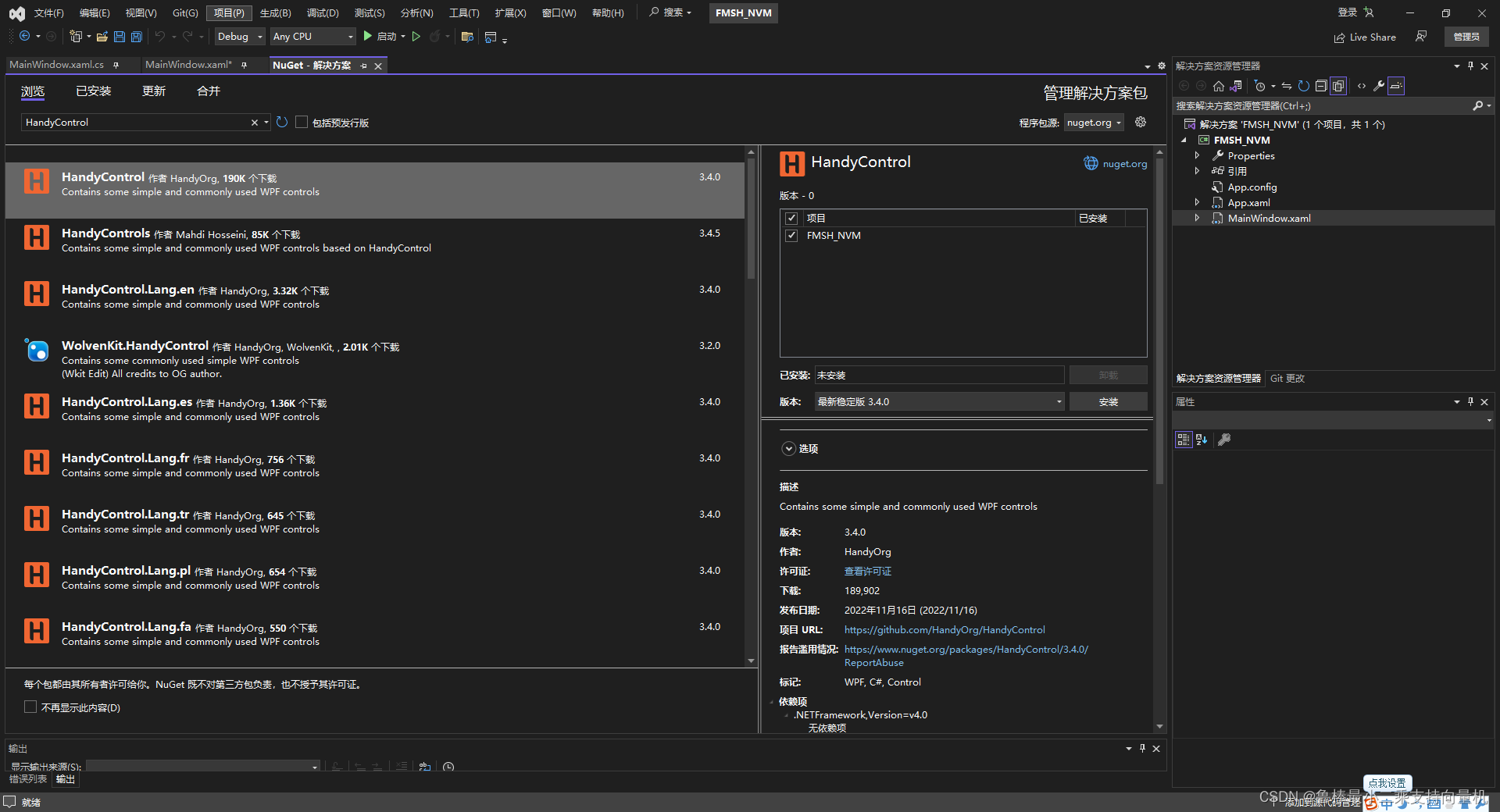Toggle the FMSH_NVM project checkbox

[x=791, y=236]
